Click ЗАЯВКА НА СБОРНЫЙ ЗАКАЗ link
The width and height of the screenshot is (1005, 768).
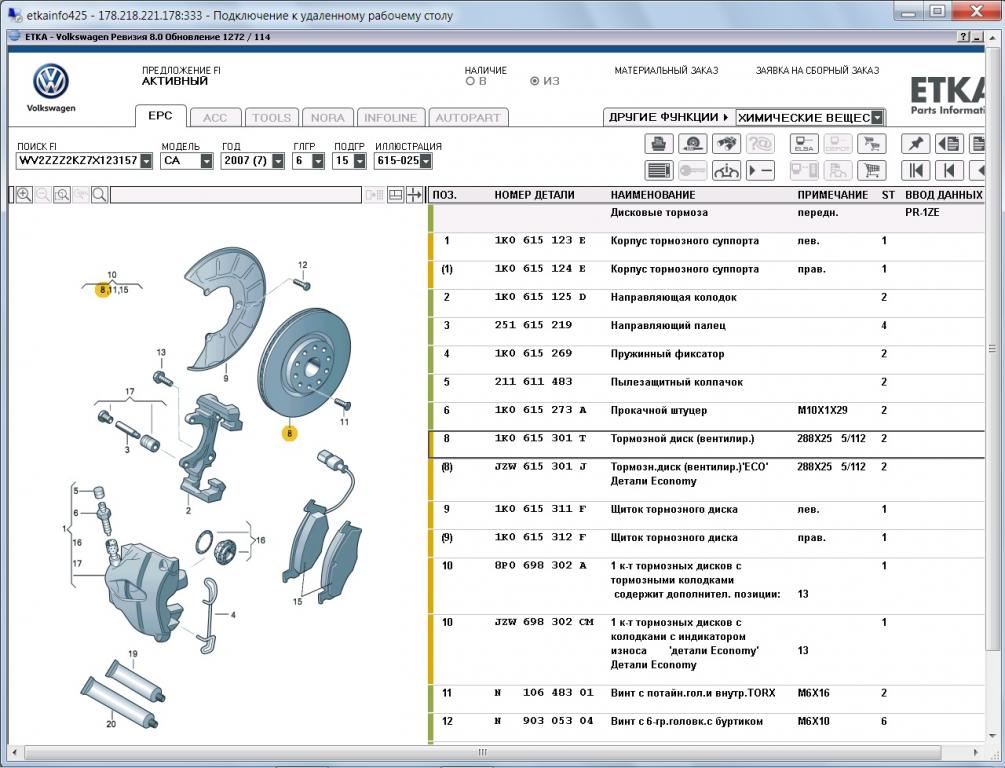[x=817, y=71]
